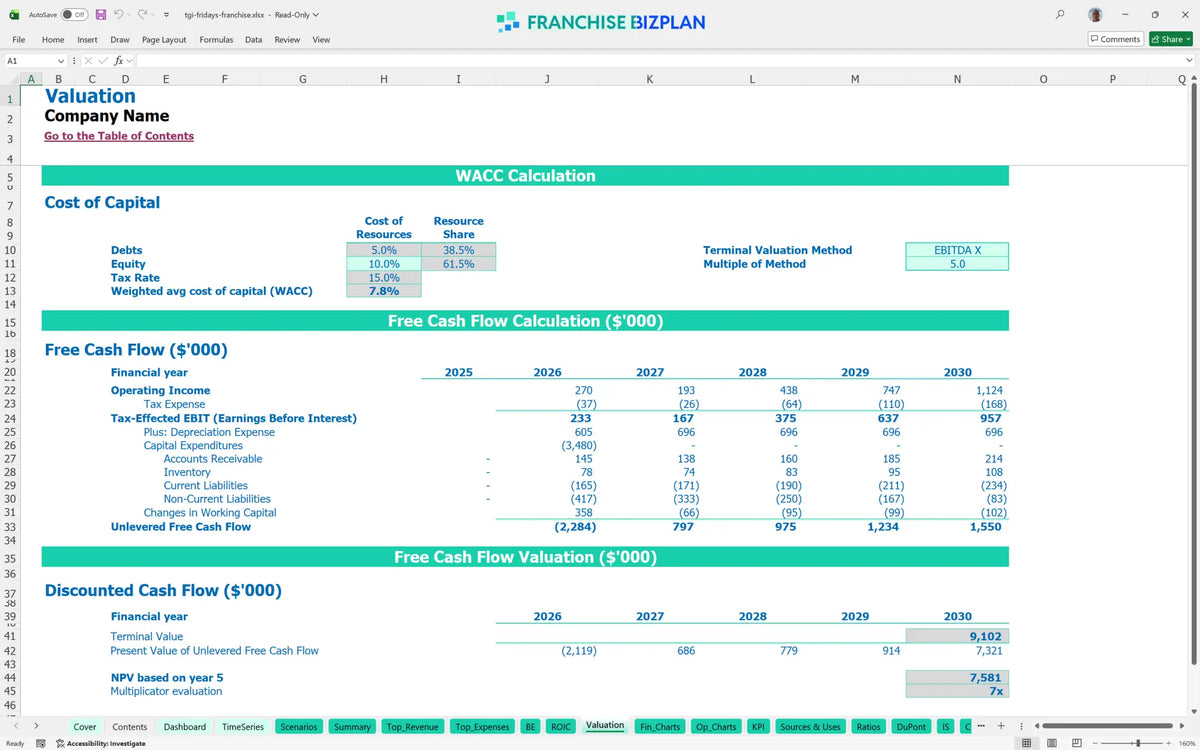Select the Debts cost cell 5.0%
1200x750 pixels.
click(x=384, y=250)
